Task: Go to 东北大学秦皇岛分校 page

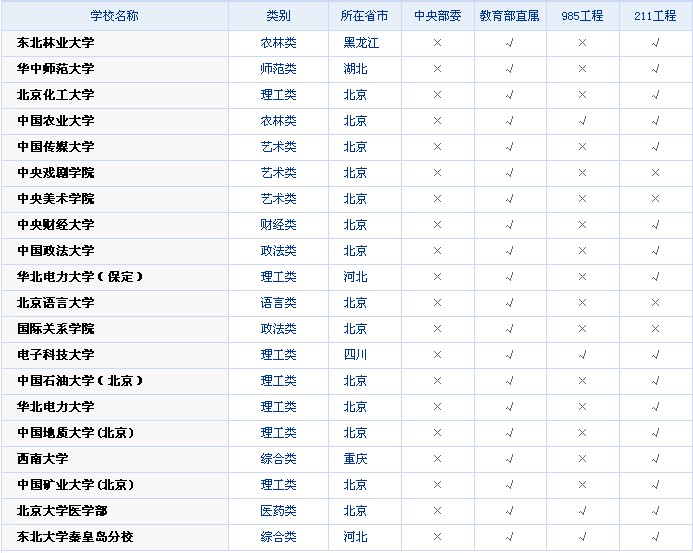Action: [75, 537]
